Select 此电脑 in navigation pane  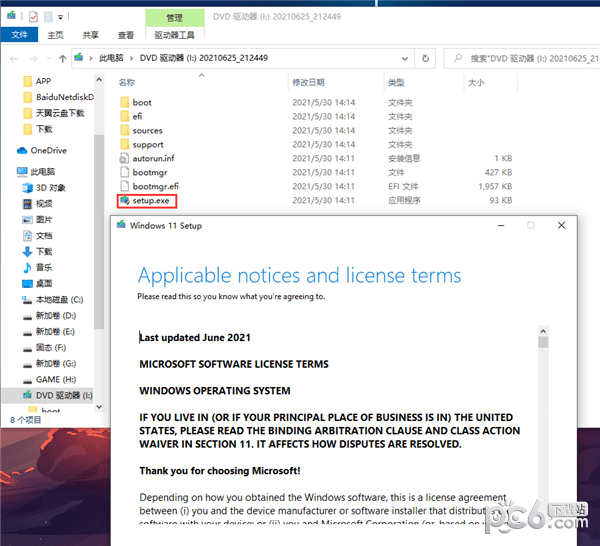coord(36,172)
